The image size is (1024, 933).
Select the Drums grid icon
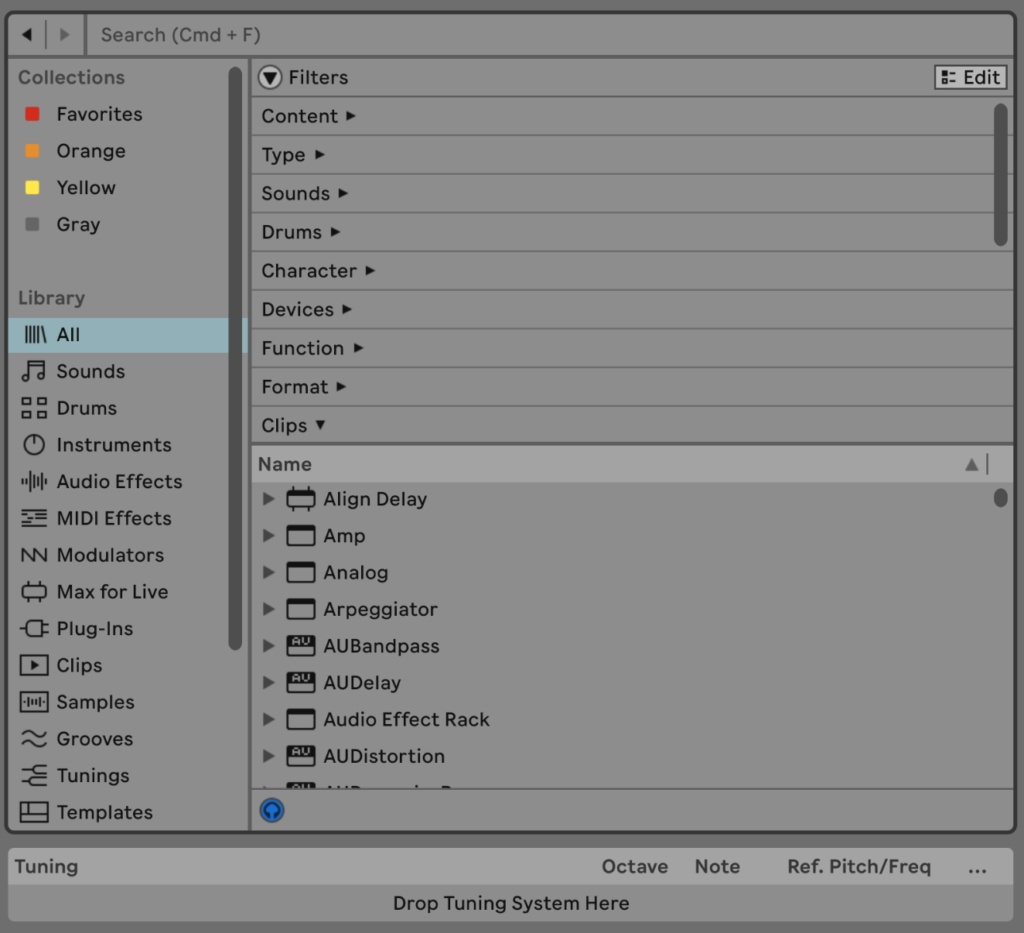click(x=34, y=408)
